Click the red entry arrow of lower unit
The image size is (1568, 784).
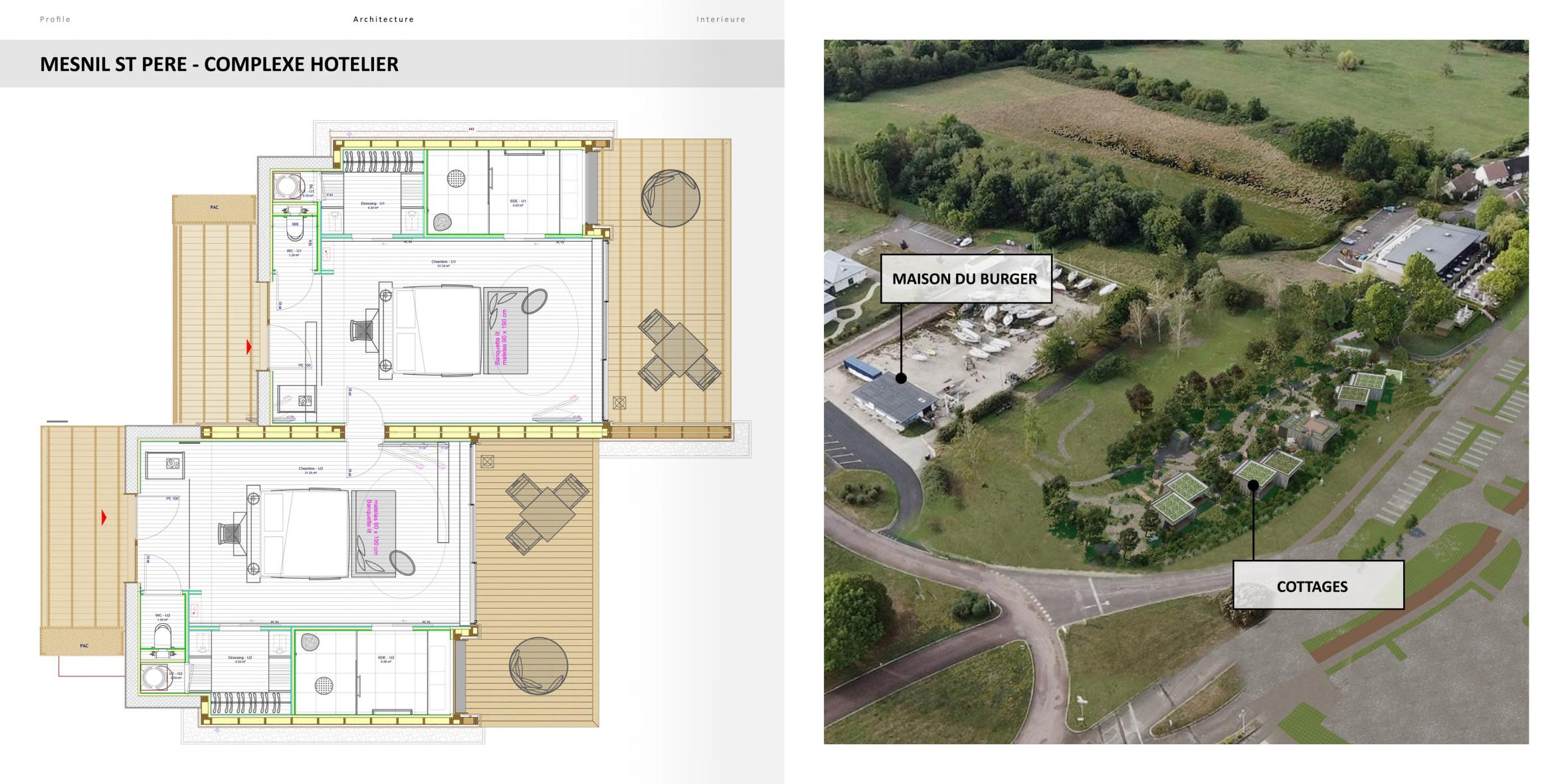coord(104,517)
